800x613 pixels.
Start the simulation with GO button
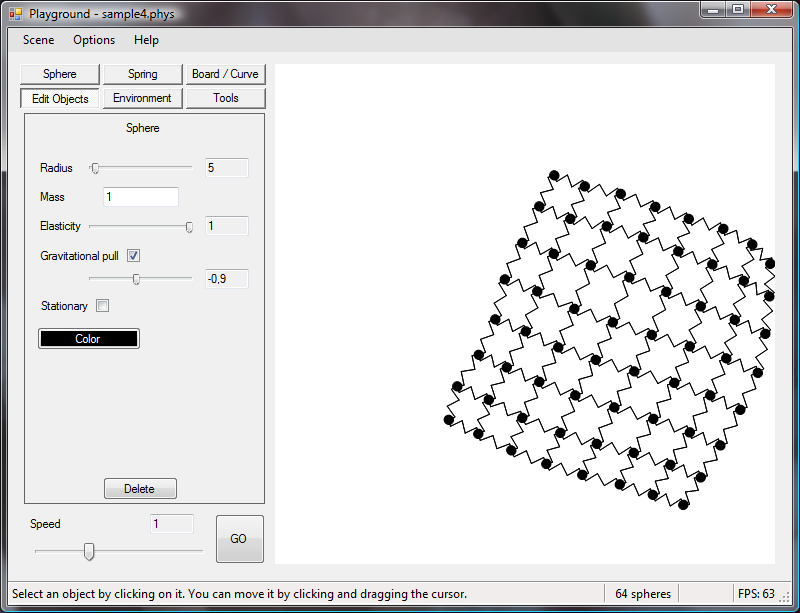pyautogui.click(x=240, y=539)
